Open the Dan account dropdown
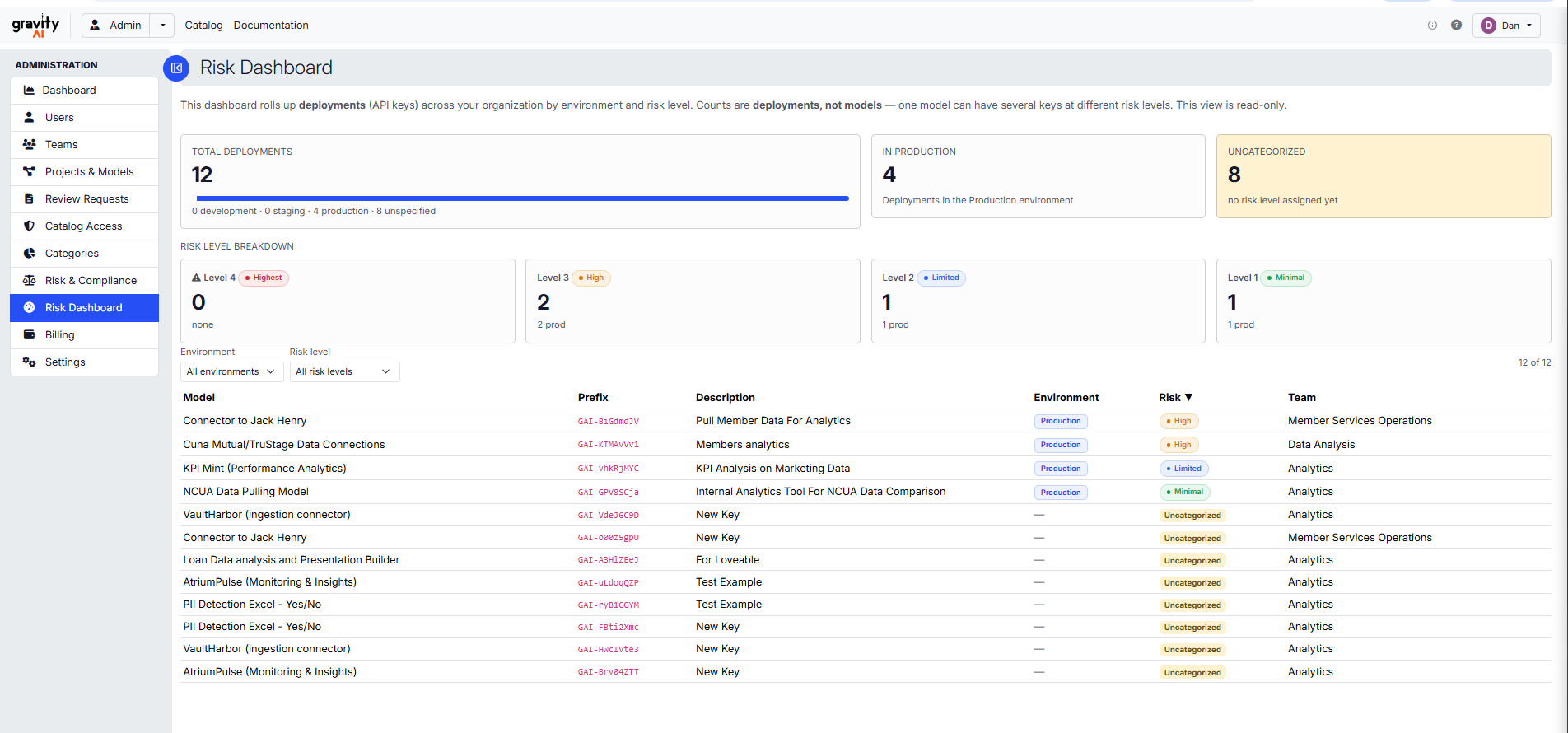Viewport: 1568px width, 733px height. [1507, 26]
